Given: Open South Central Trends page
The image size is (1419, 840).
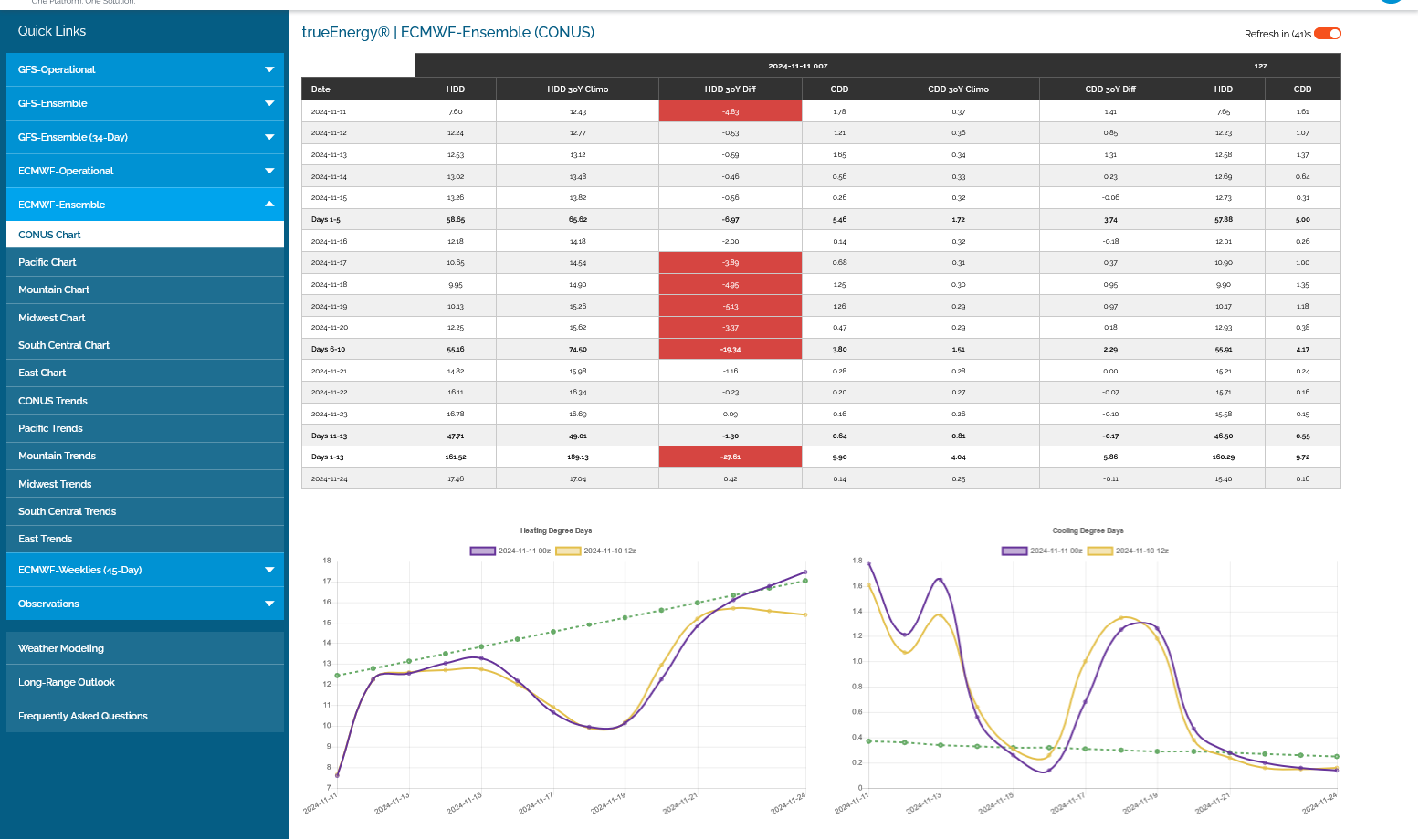Looking at the screenshot, I should (x=145, y=511).
